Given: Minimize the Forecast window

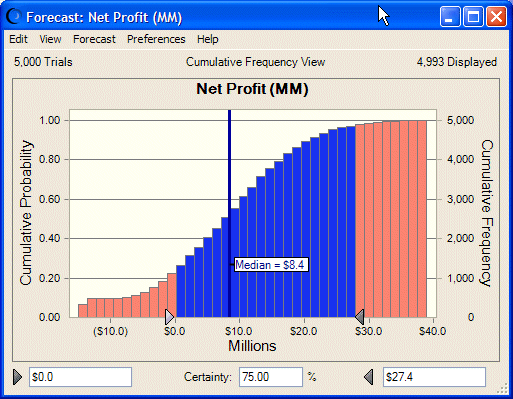Looking at the screenshot, I should (x=450, y=17).
